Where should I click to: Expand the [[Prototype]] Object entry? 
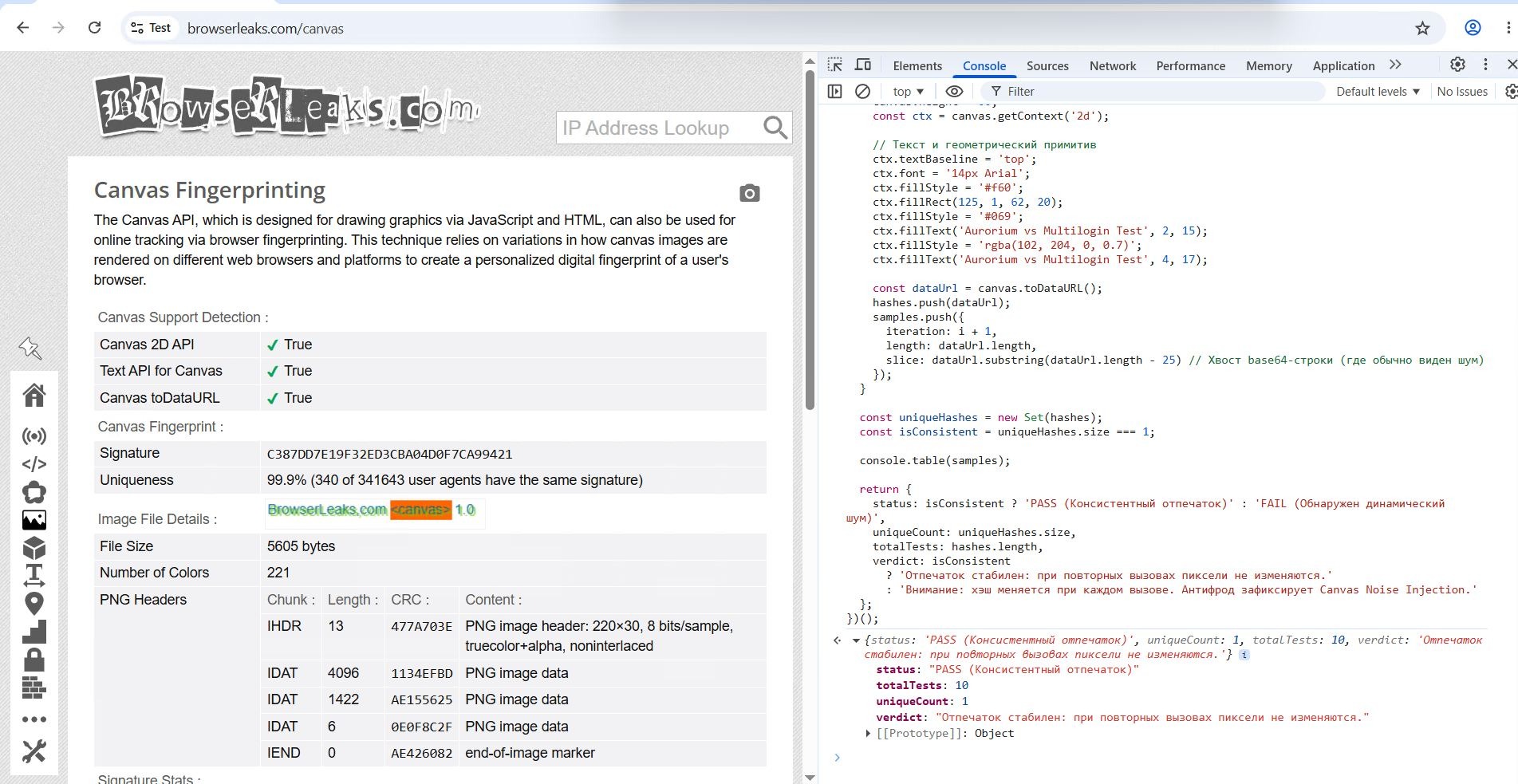868,734
